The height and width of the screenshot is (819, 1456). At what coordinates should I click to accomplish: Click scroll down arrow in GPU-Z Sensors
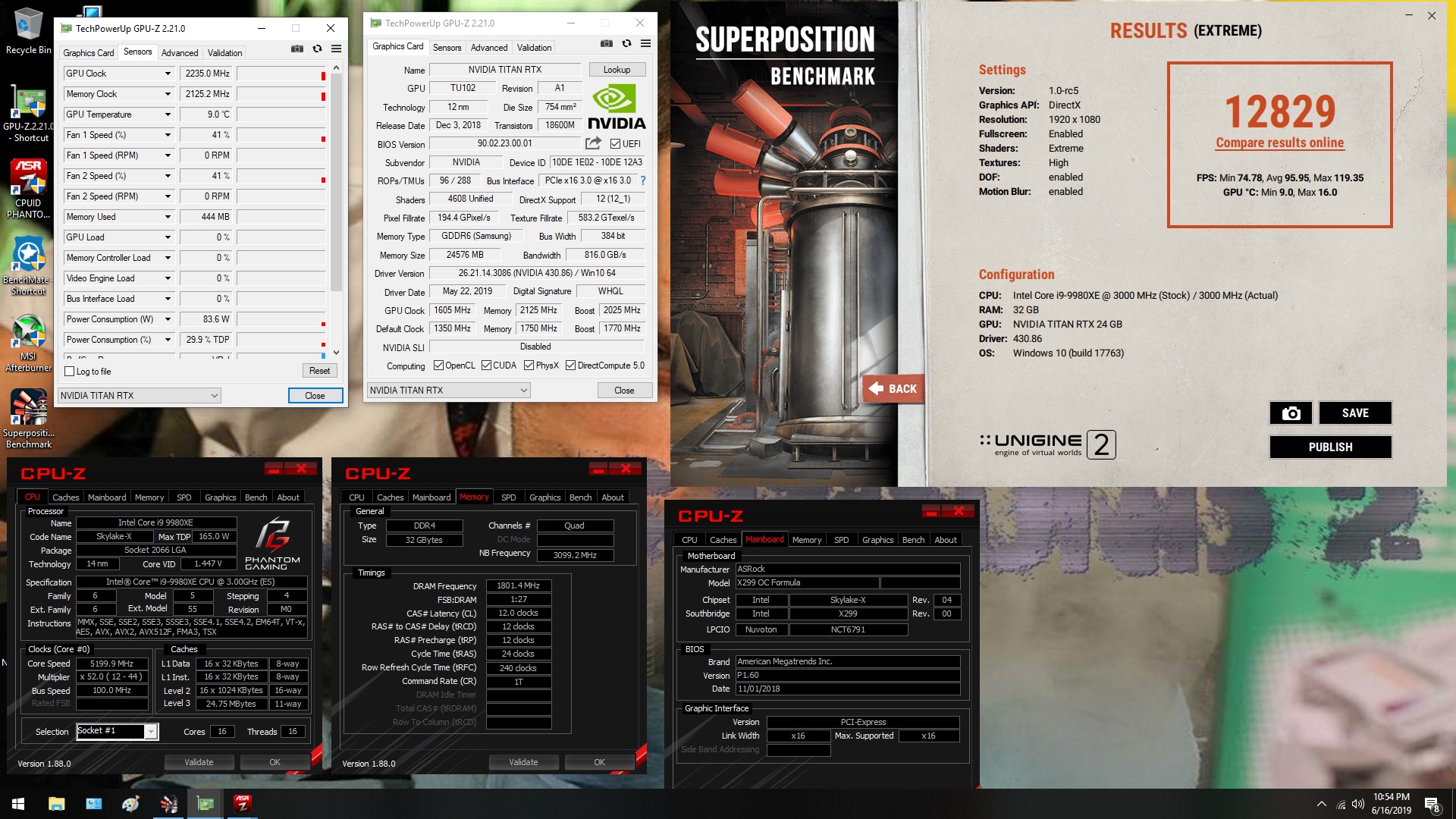pyautogui.click(x=336, y=353)
